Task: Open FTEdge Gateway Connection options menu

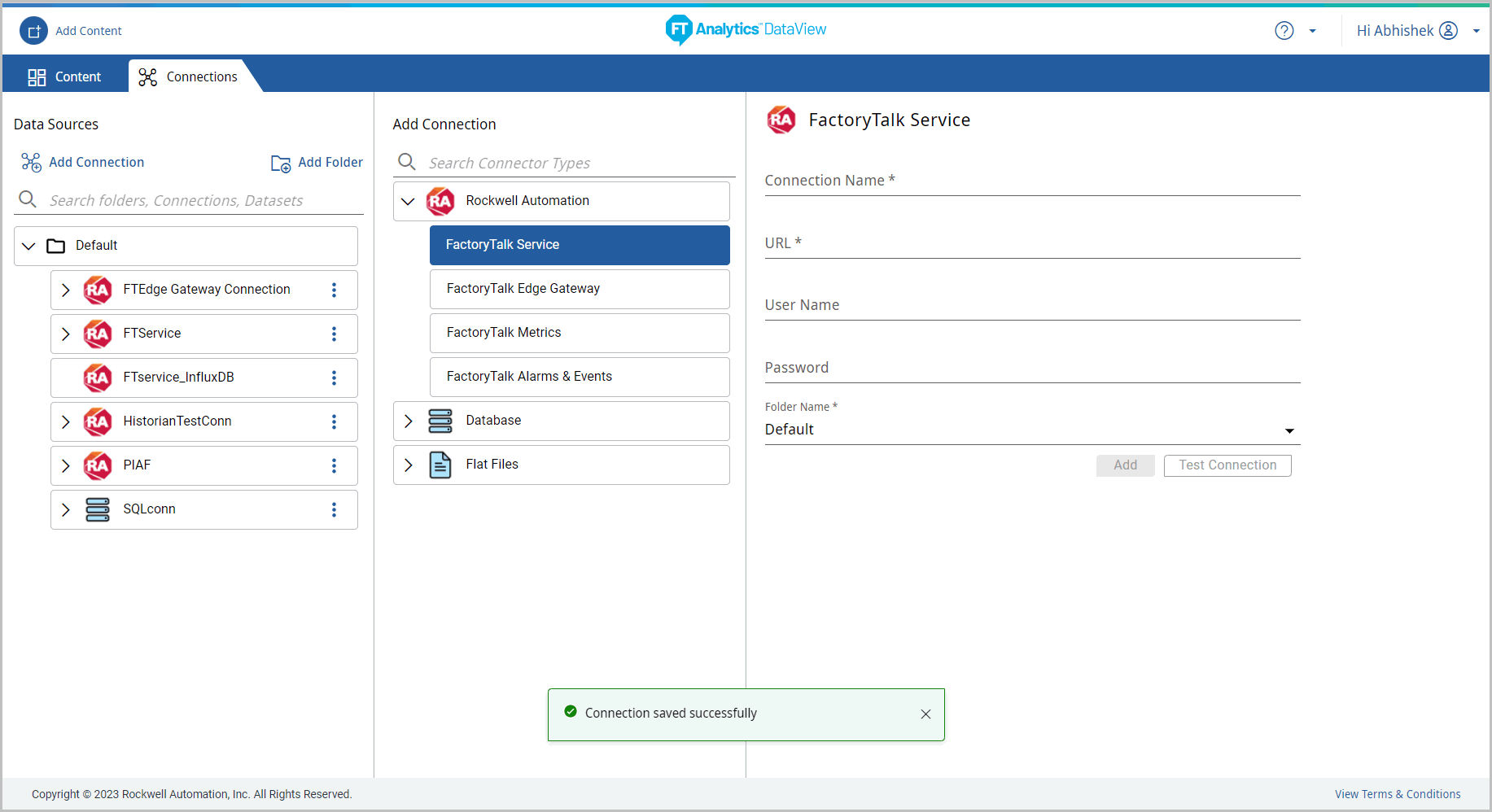Action: pos(334,290)
